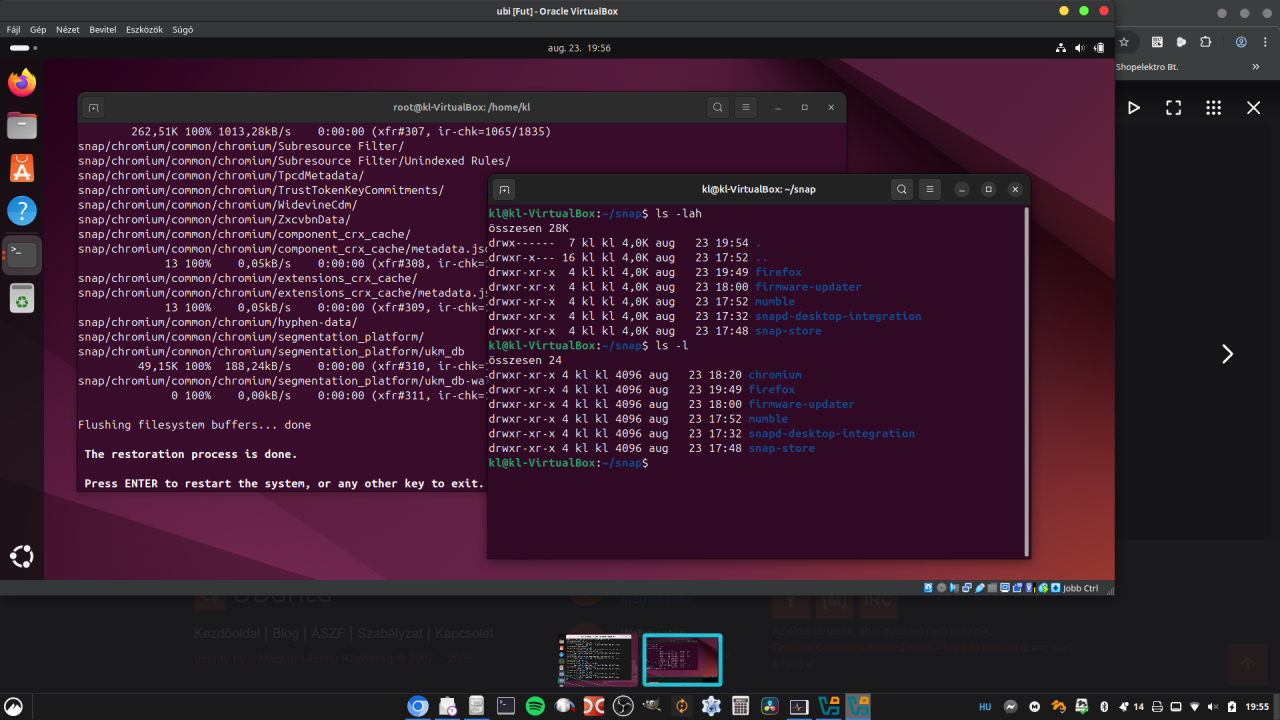The height and width of the screenshot is (720, 1280).
Task: Click search icon in the ~/snap terminal
Action: pyautogui.click(x=902, y=189)
